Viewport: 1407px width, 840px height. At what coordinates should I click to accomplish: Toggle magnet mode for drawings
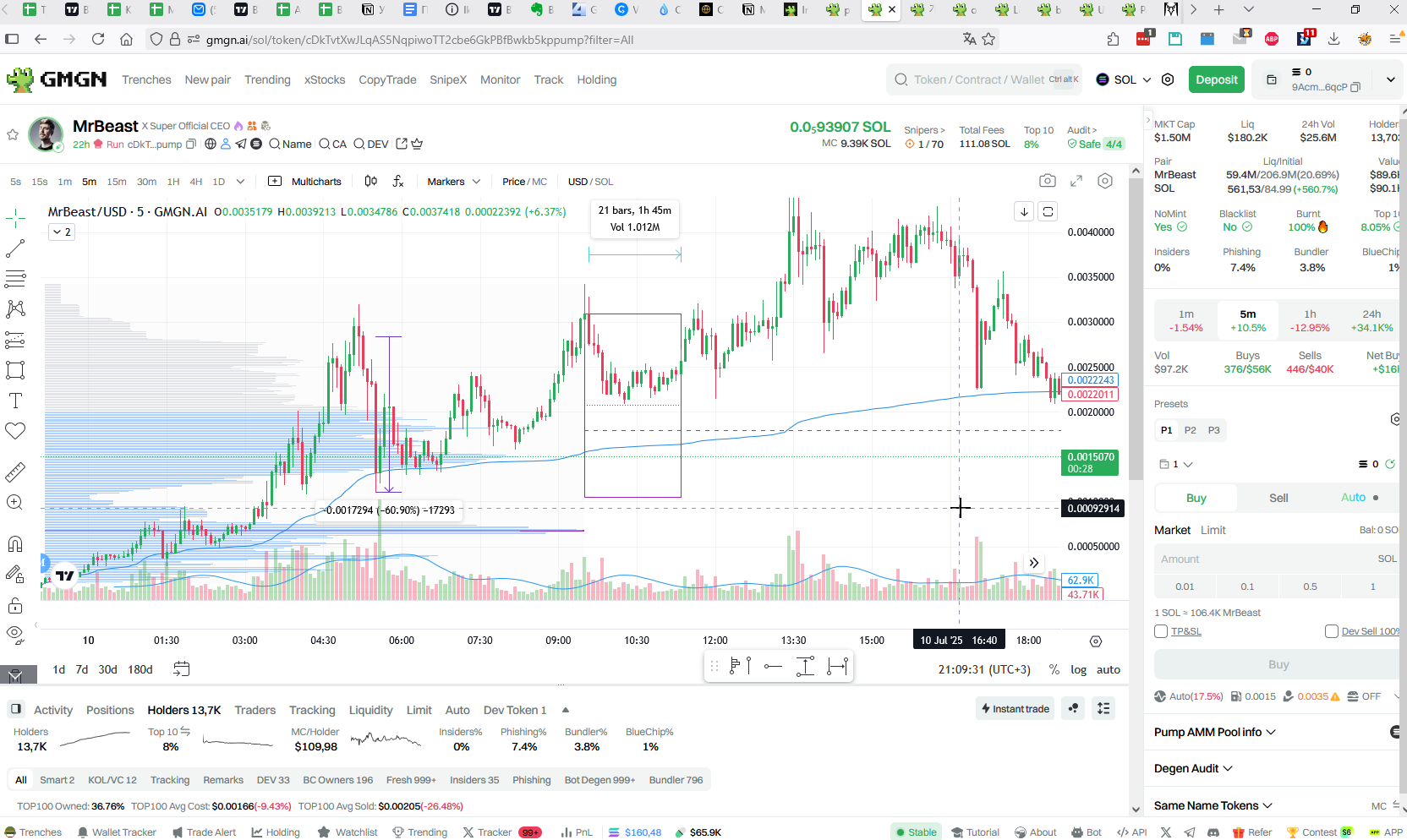click(x=15, y=543)
